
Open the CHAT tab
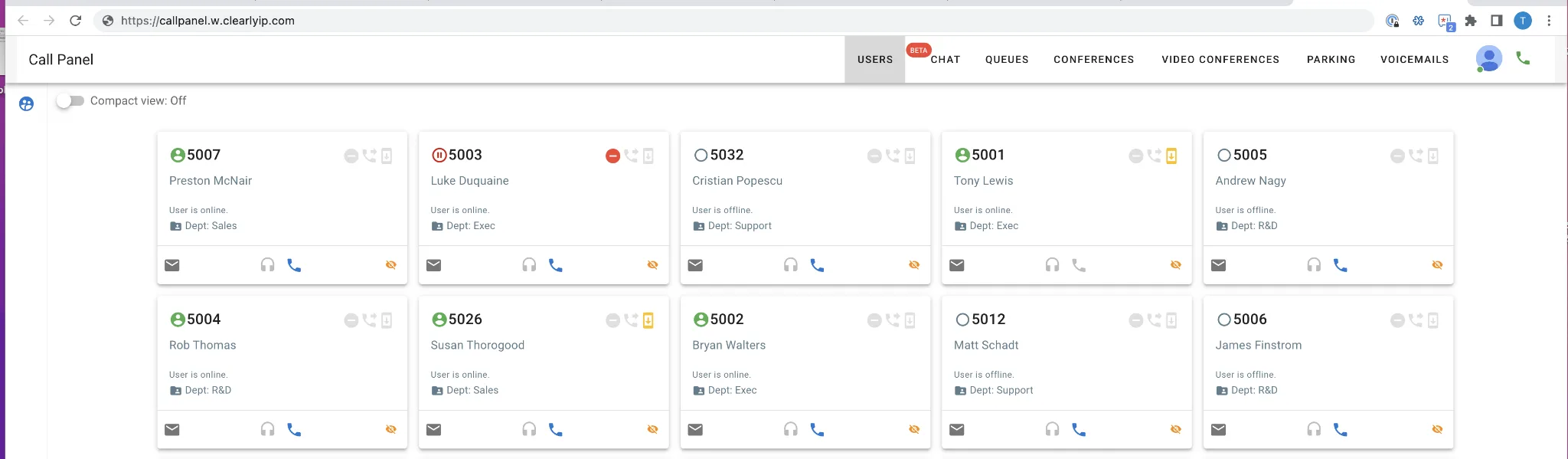tap(945, 60)
